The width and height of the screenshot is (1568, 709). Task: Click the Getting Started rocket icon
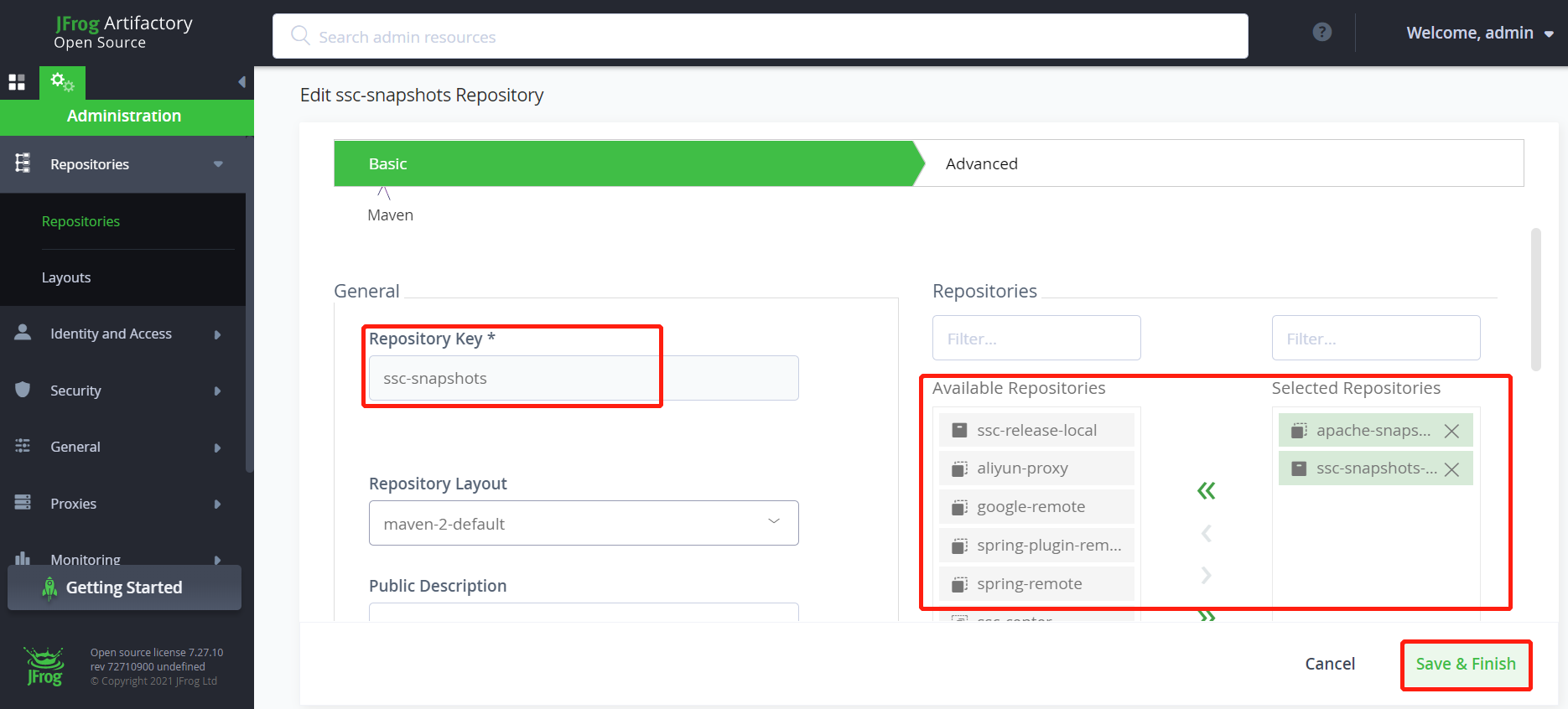coord(49,588)
